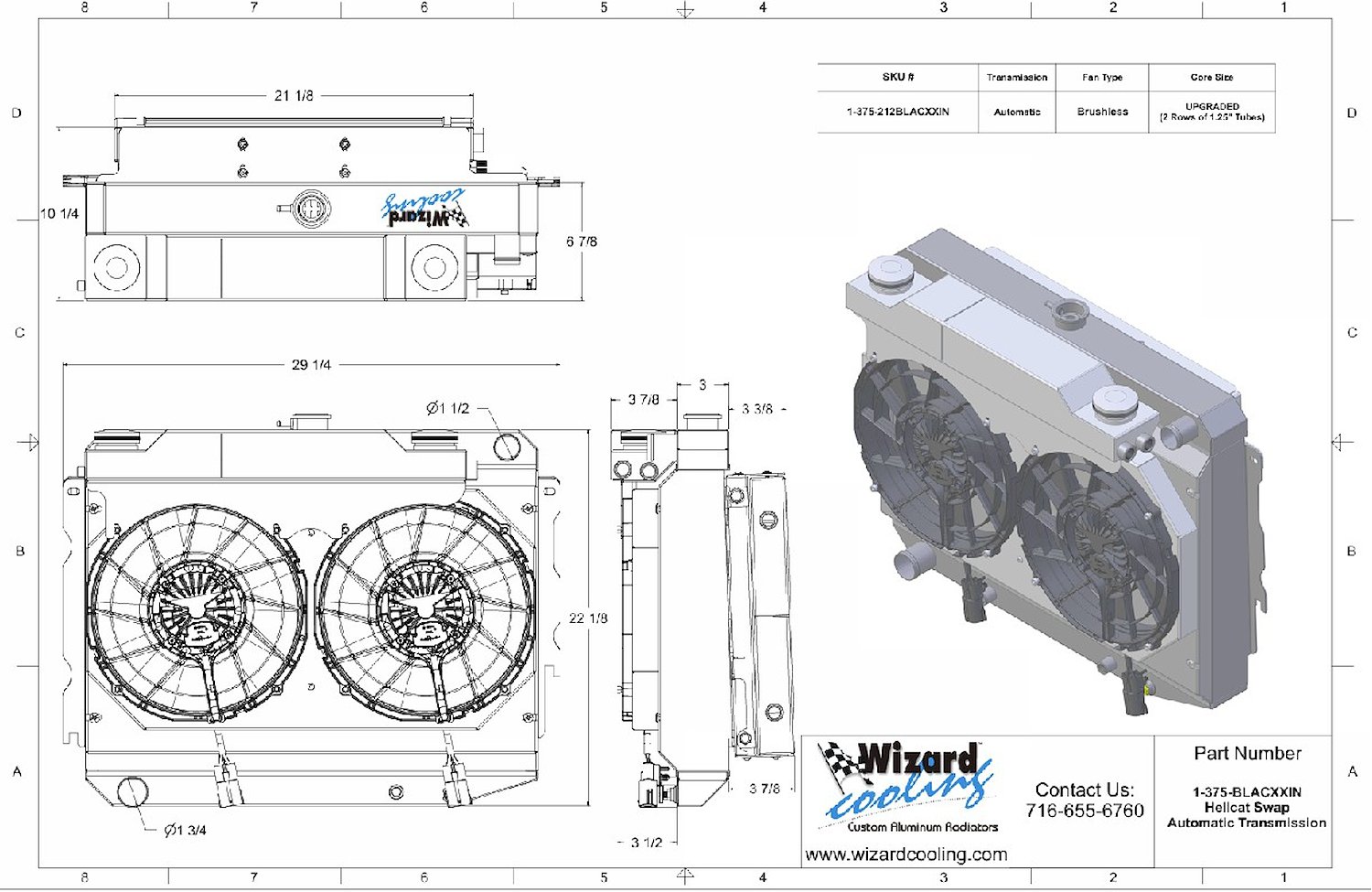Select phone number 716-655-6760
This screenshot has width=1372, height=892.
click(x=1085, y=811)
